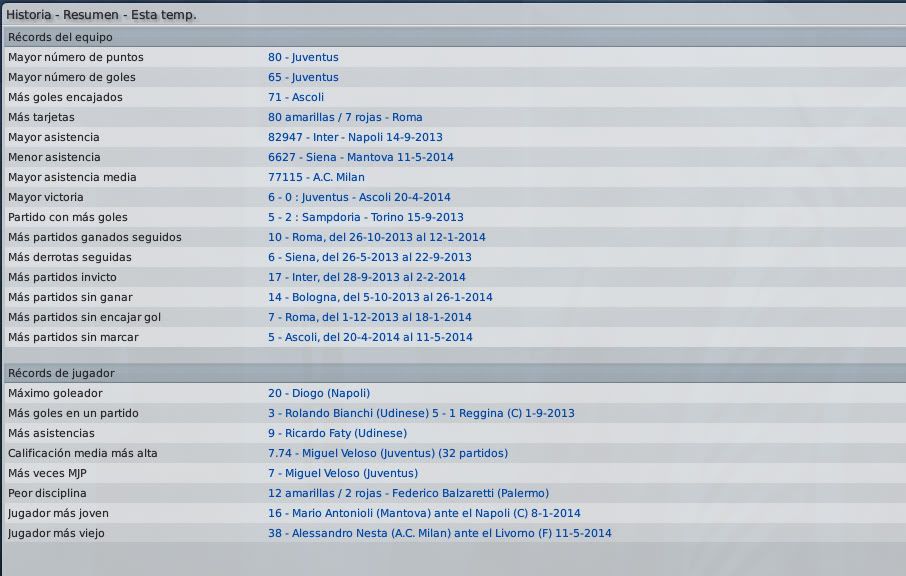Click the 'Más goles encajados' label
Viewport: 906px width, 576px height.
pos(65,97)
